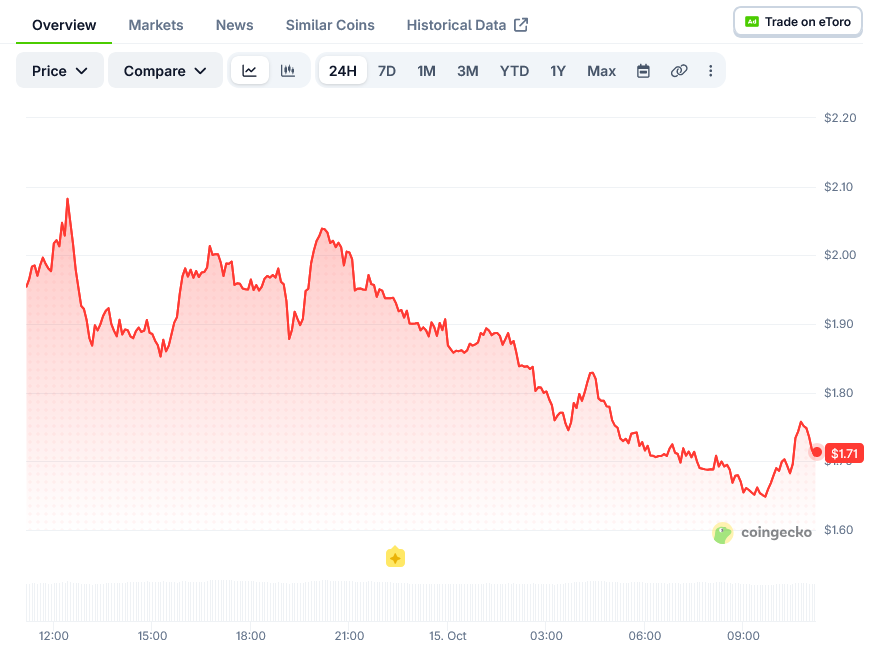The height and width of the screenshot is (648, 875).
Task: Switch to candlestick chart view
Action: pyautogui.click(x=288, y=71)
